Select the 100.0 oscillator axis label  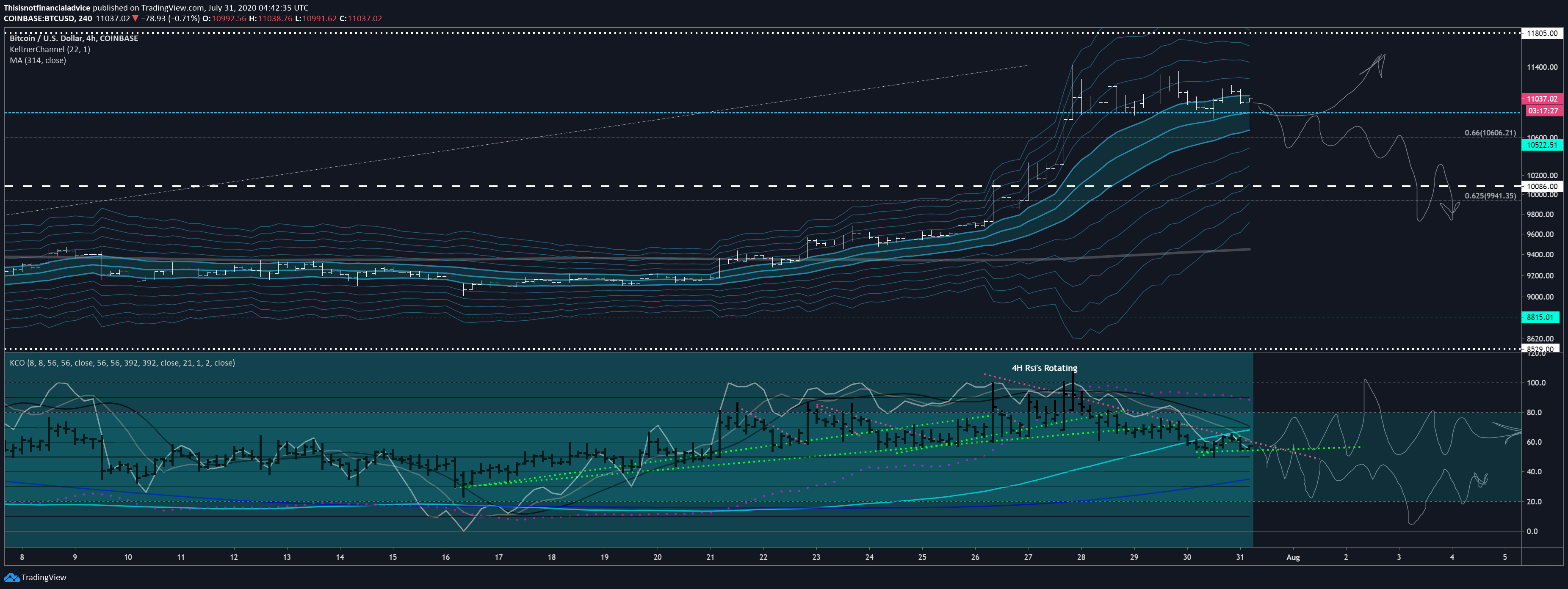pos(1536,383)
